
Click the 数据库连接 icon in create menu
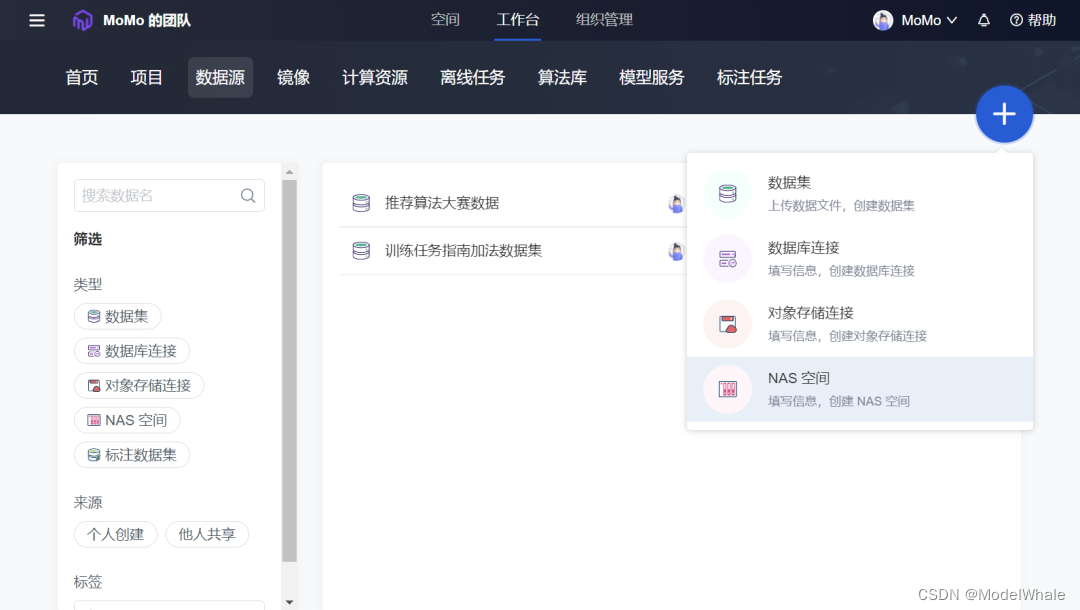pos(727,259)
